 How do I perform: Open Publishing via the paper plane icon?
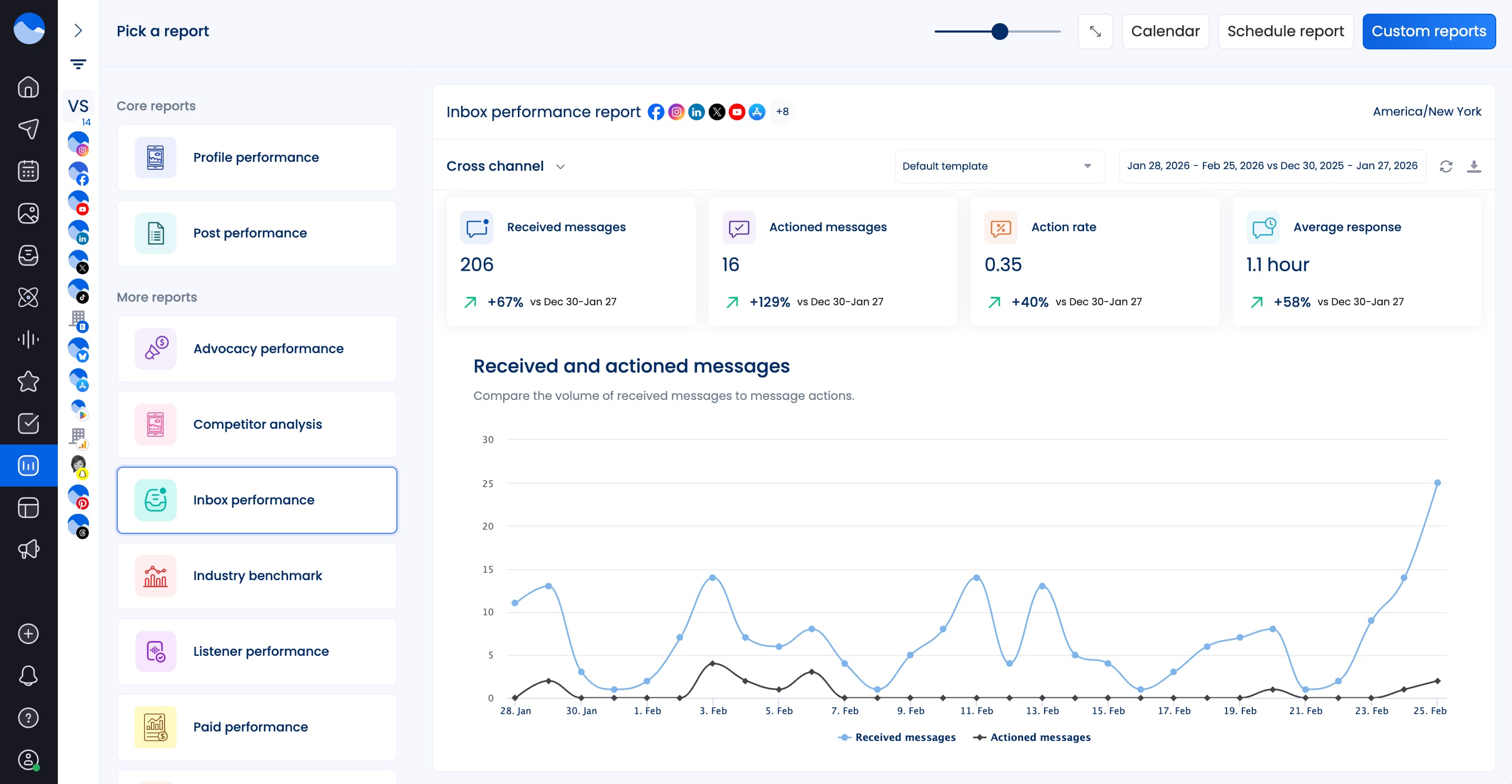pos(28,129)
